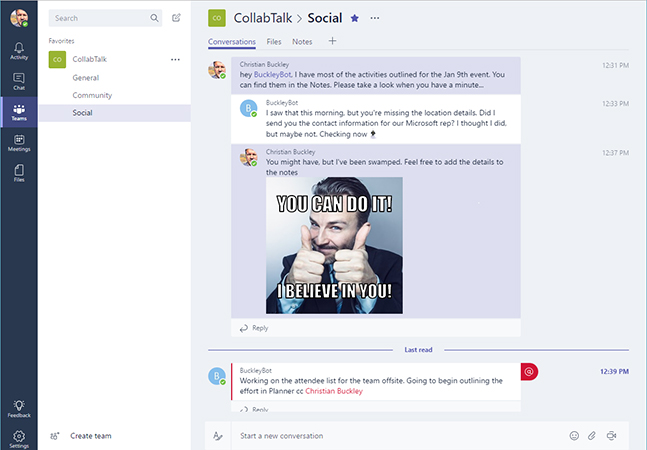This screenshot has height=450, width=647.
Task: Click the Search input field
Action: (x=105, y=18)
